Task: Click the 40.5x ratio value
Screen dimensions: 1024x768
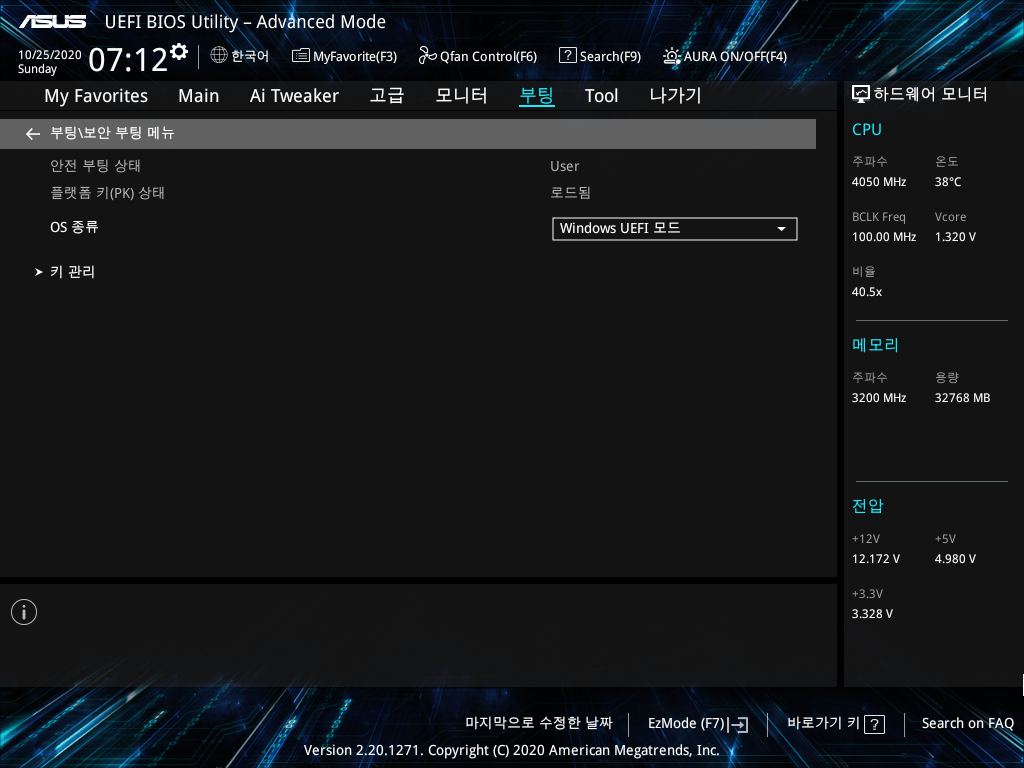Action: pos(867,292)
